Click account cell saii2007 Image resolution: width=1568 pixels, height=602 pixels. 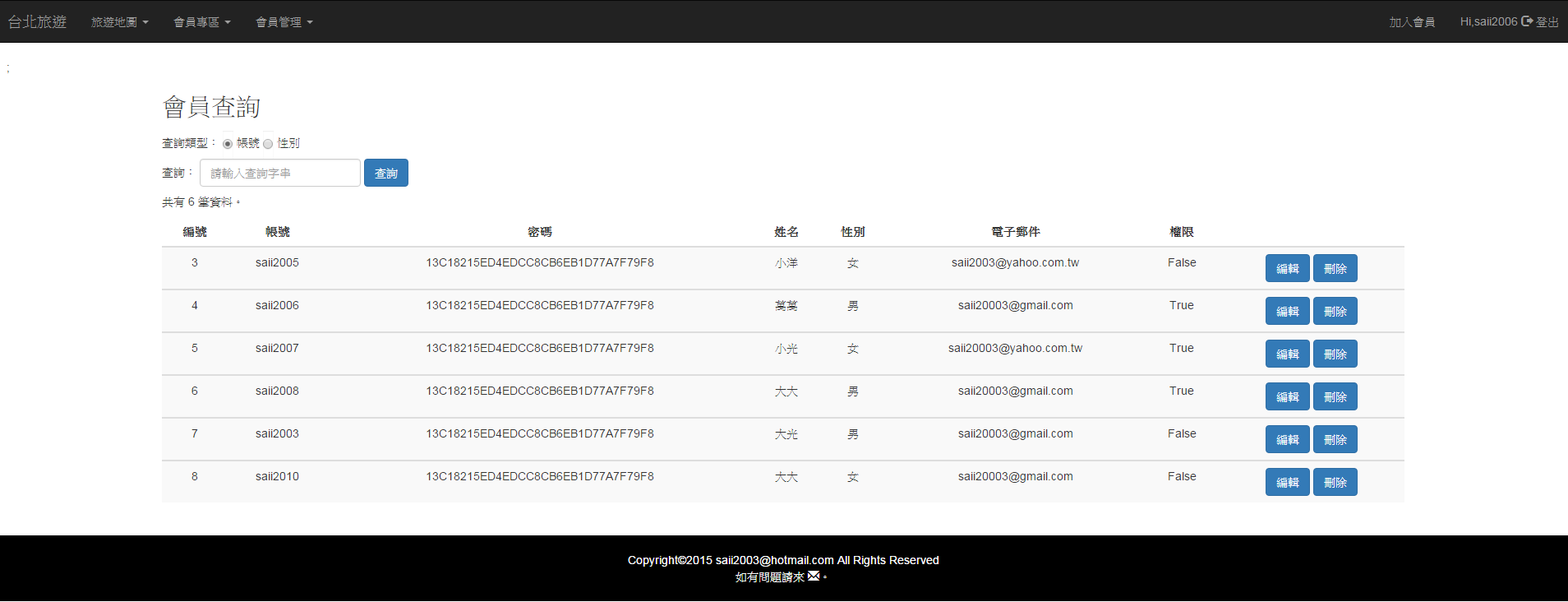277,348
